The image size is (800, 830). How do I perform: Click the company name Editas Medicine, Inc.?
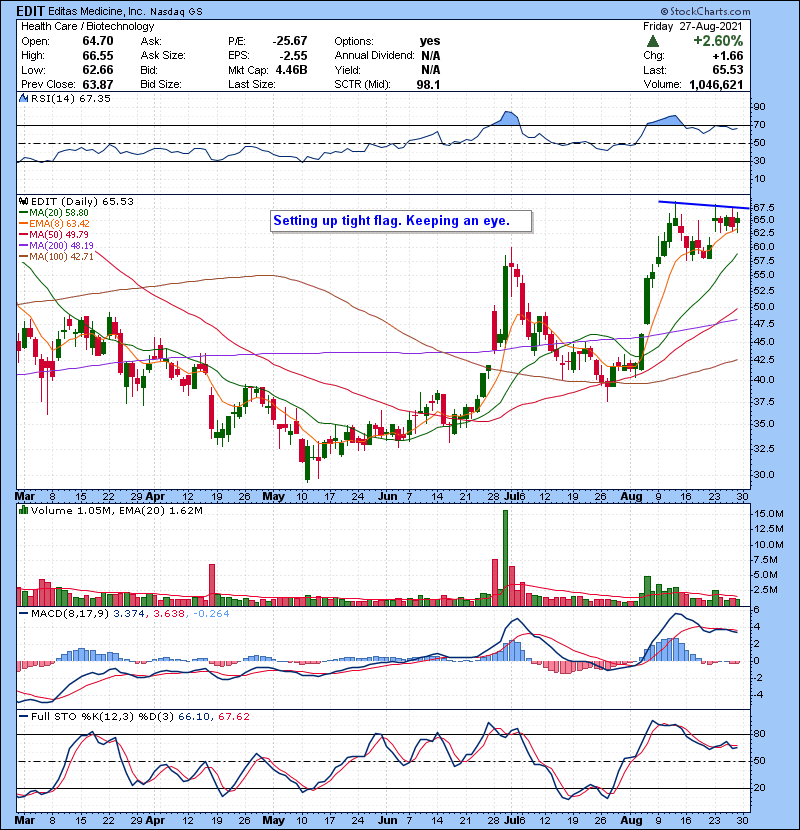(x=97, y=11)
